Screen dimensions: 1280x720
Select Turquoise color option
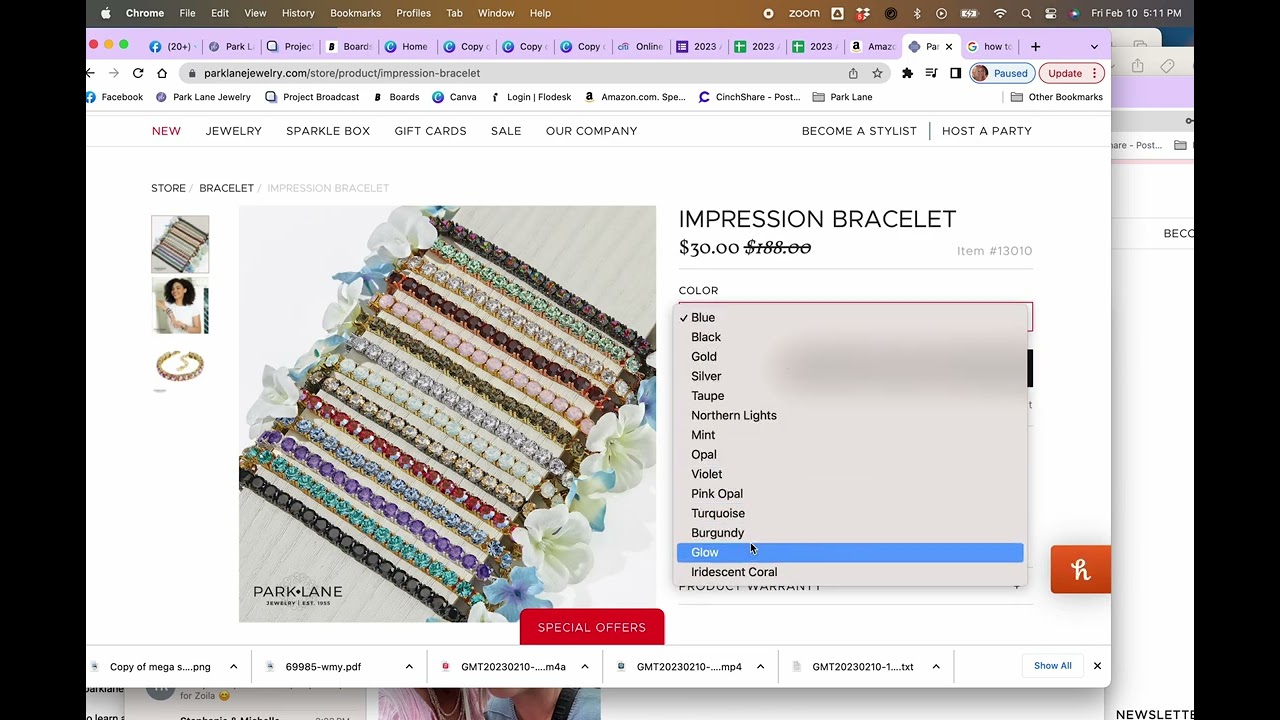[850, 513]
